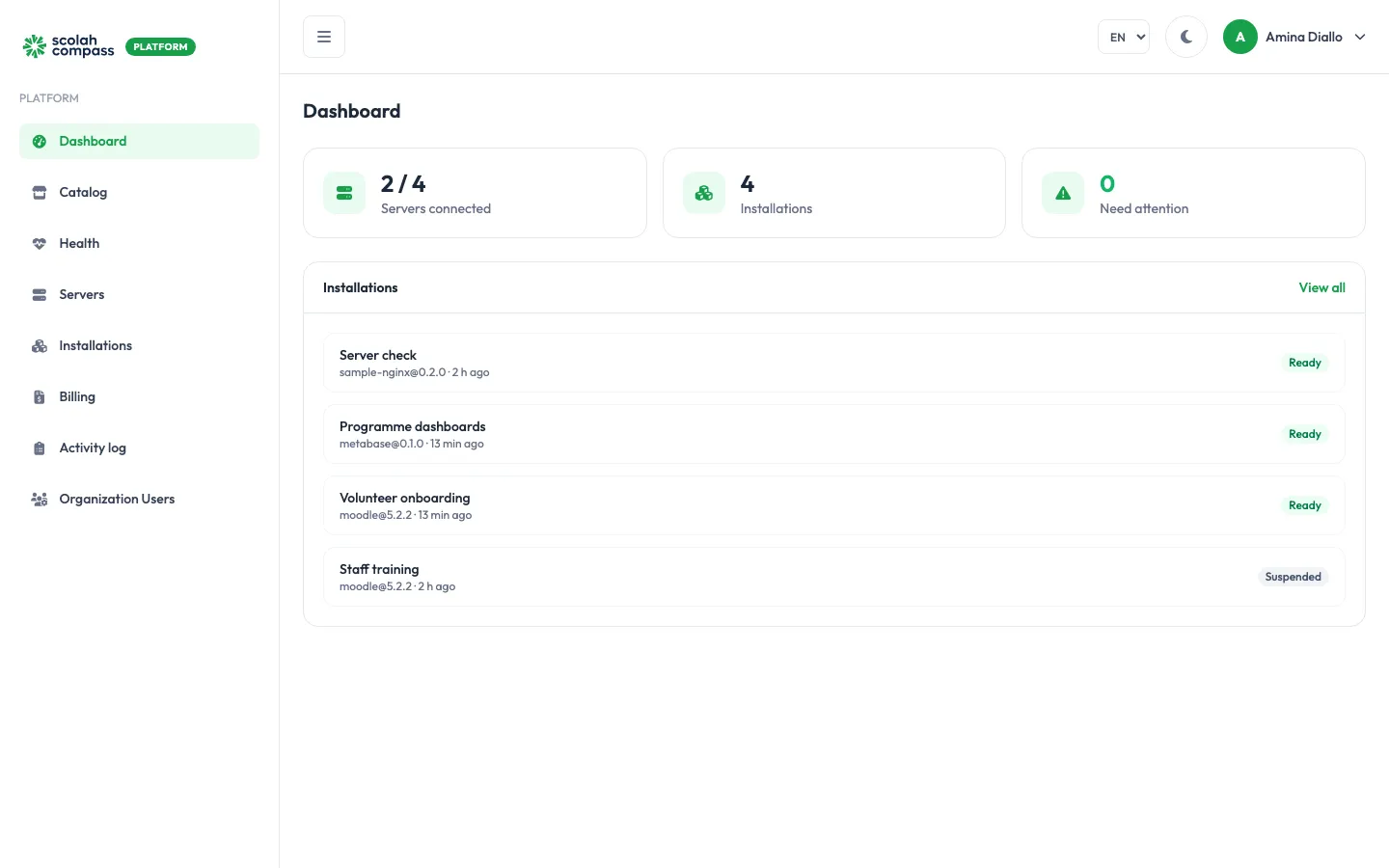Toggle the sidebar with hamburger button

coord(324,37)
